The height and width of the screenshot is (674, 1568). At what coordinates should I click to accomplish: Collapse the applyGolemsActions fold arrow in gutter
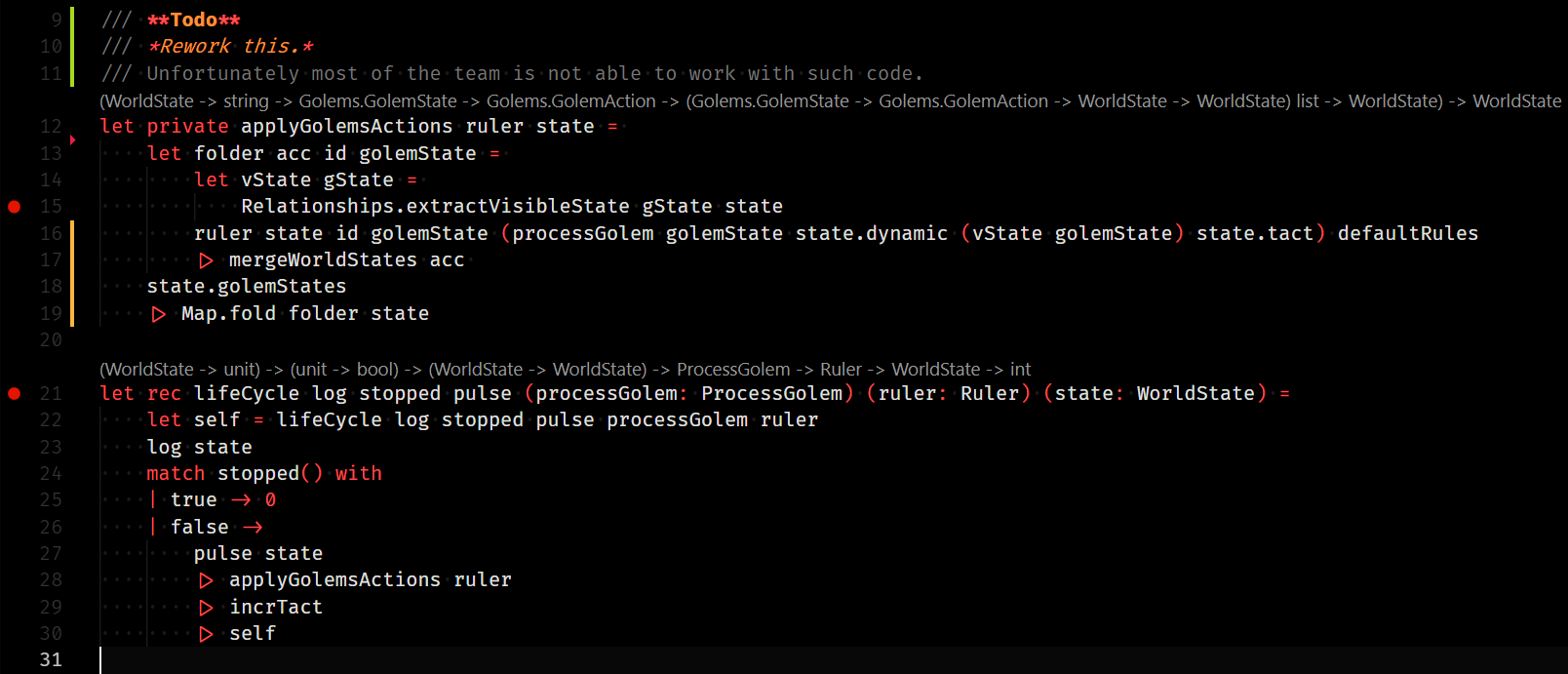pos(73,140)
